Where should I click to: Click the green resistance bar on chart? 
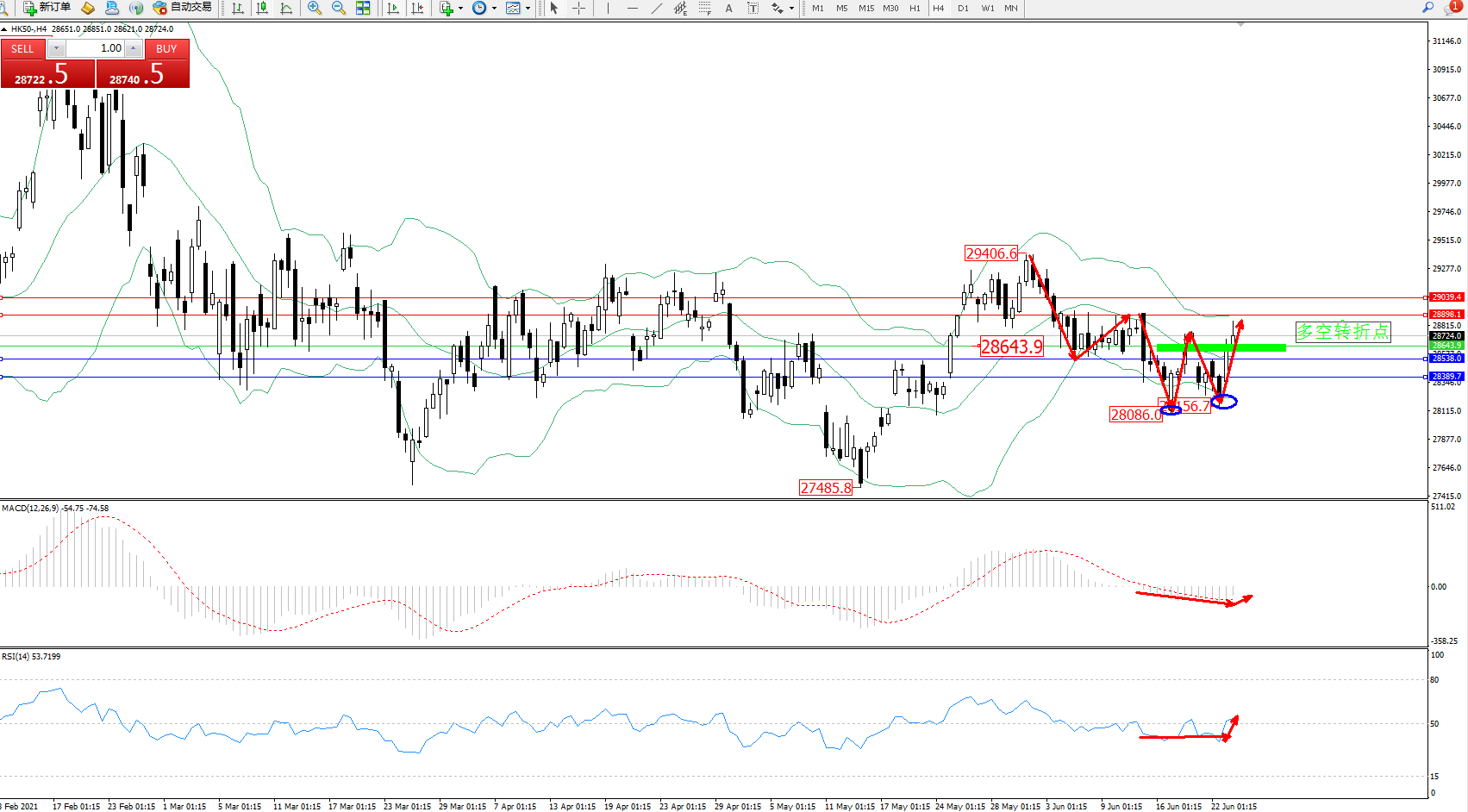[x=1221, y=347]
